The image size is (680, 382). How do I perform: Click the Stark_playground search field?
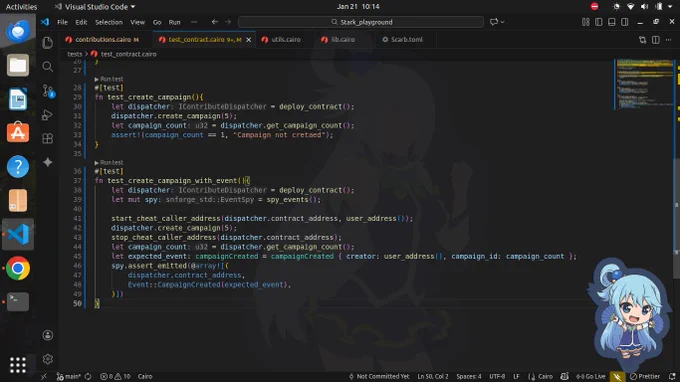coord(361,22)
